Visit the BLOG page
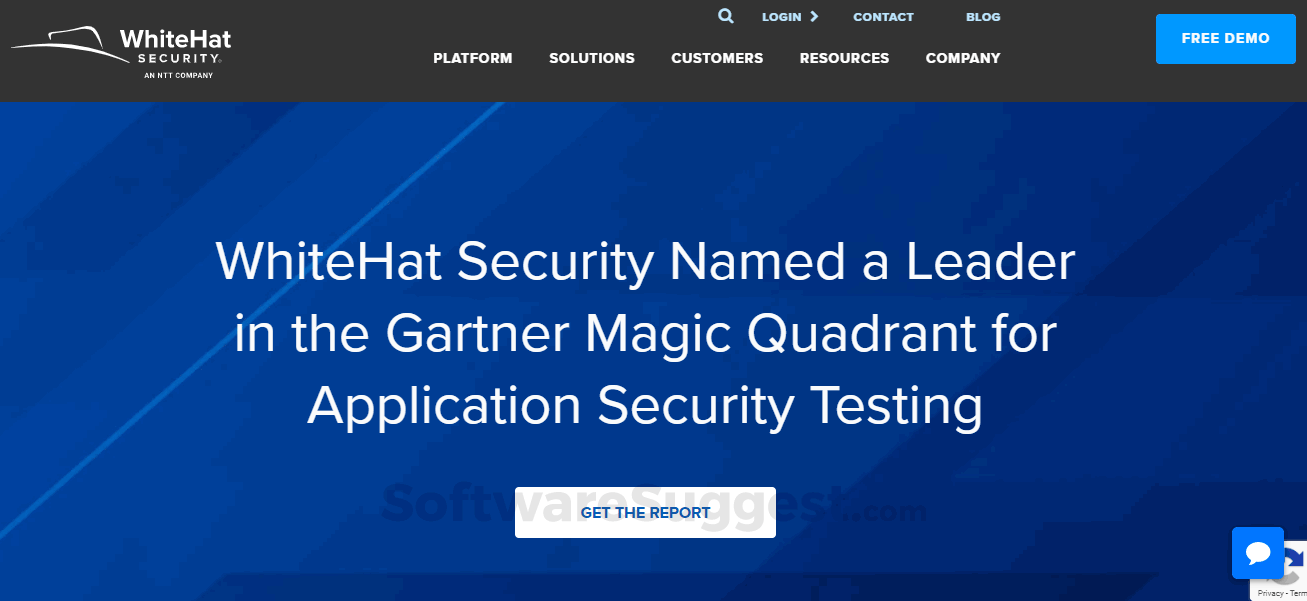Image resolution: width=1307 pixels, height=601 pixels. [983, 16]
